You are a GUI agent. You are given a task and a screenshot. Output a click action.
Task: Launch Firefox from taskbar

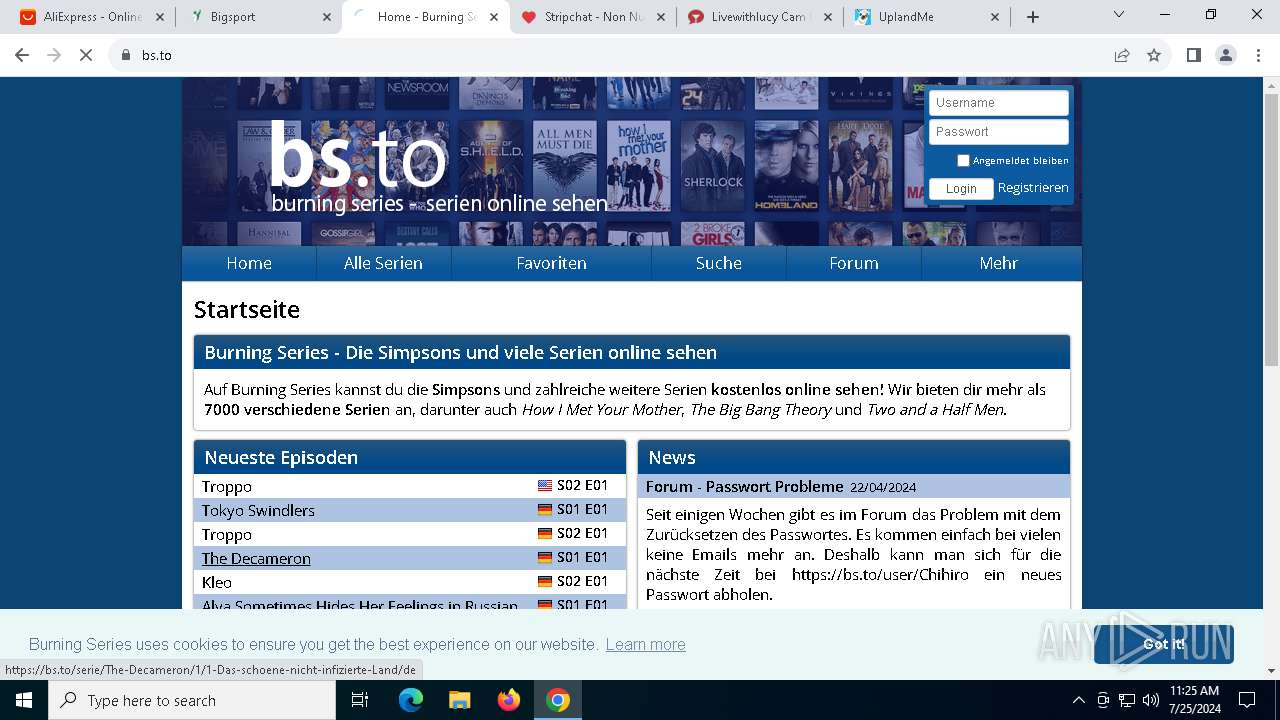click(509, 700)
